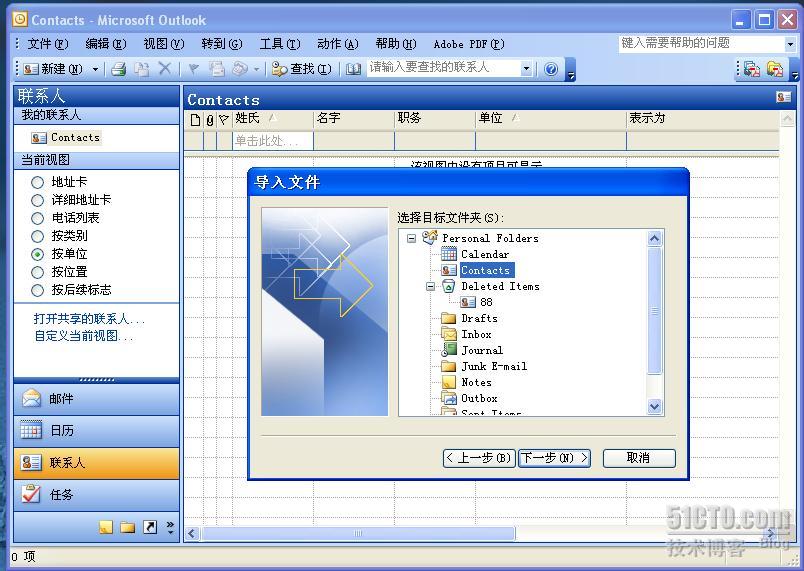Image resolution: width=804 pixels, height=571 pixels.
Task: Select Contacts folder under 我的联系人
Action: [x=66, y=137]
